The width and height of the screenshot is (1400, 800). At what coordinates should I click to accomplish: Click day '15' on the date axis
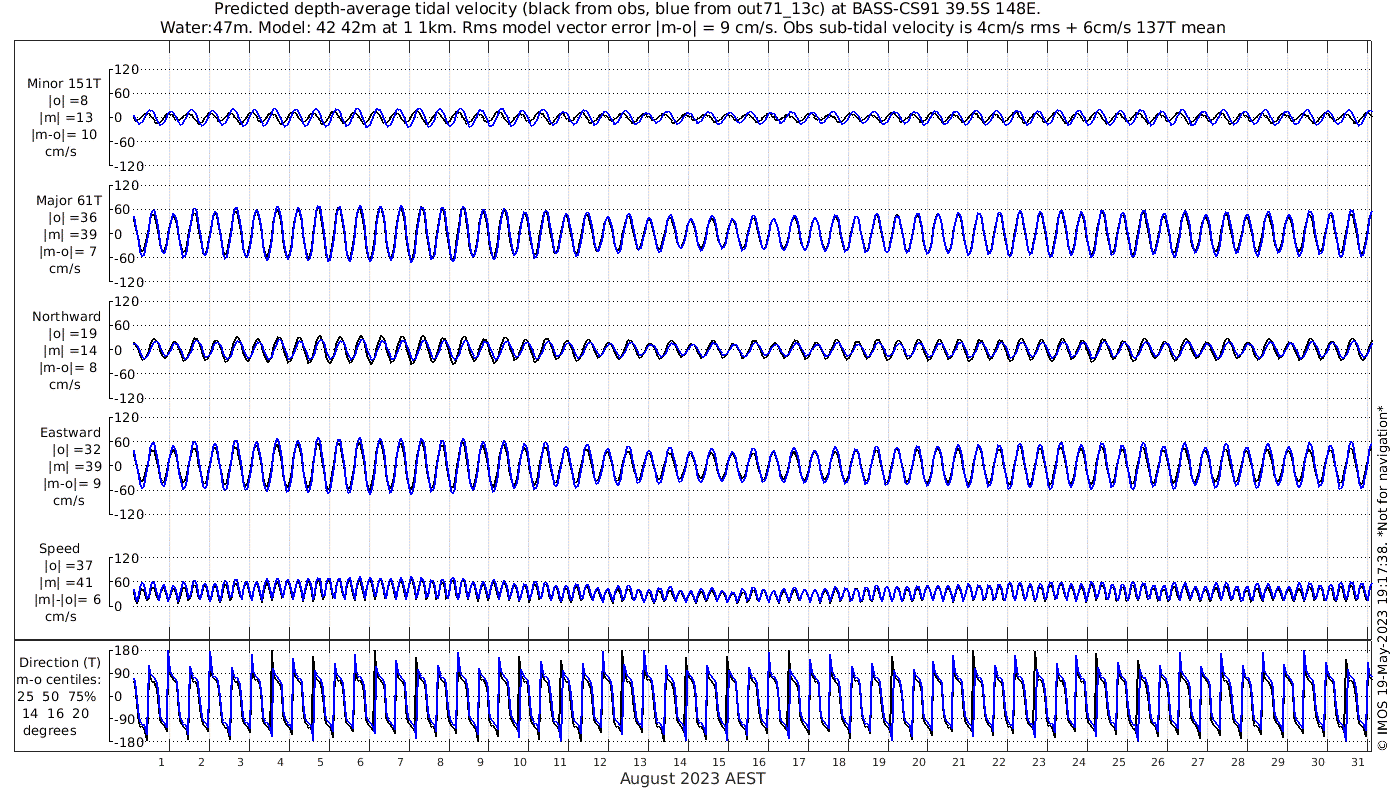tap(719, 761)
